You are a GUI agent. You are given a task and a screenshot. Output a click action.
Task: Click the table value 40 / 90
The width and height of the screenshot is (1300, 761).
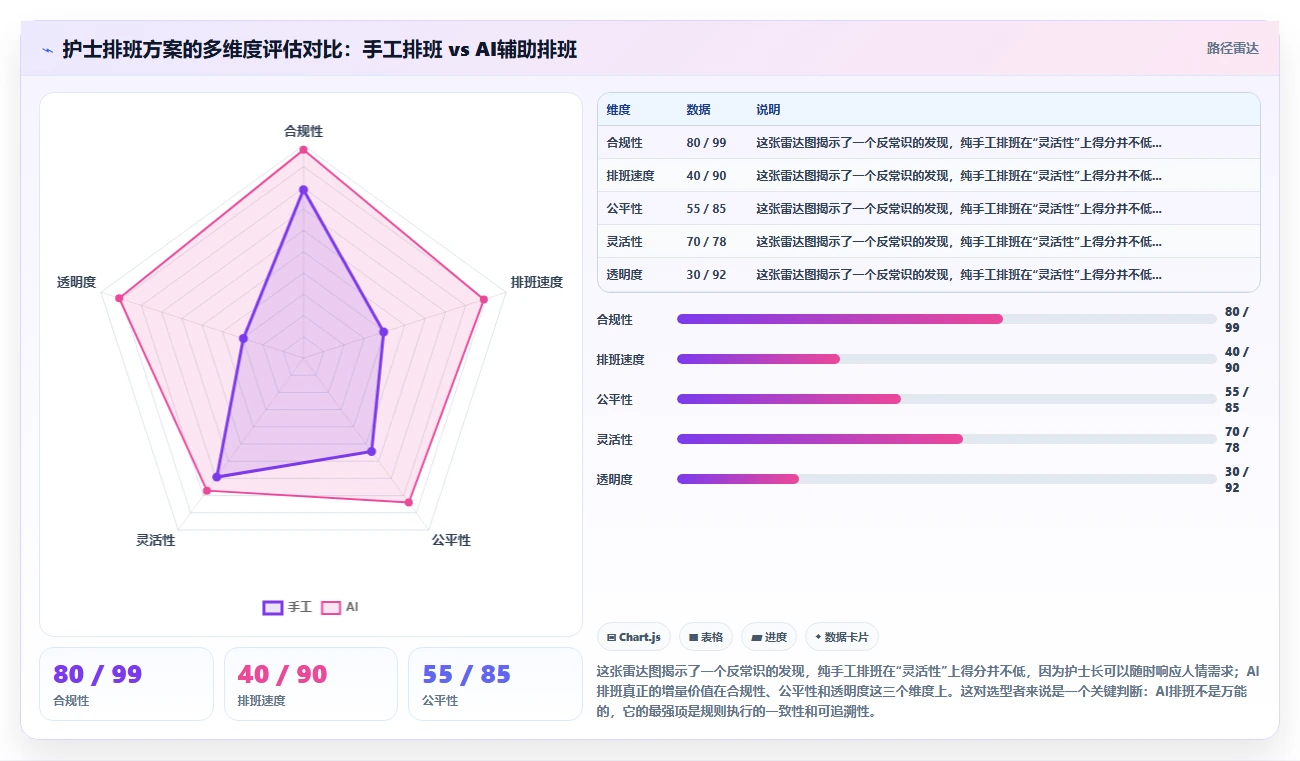point(706,176)
